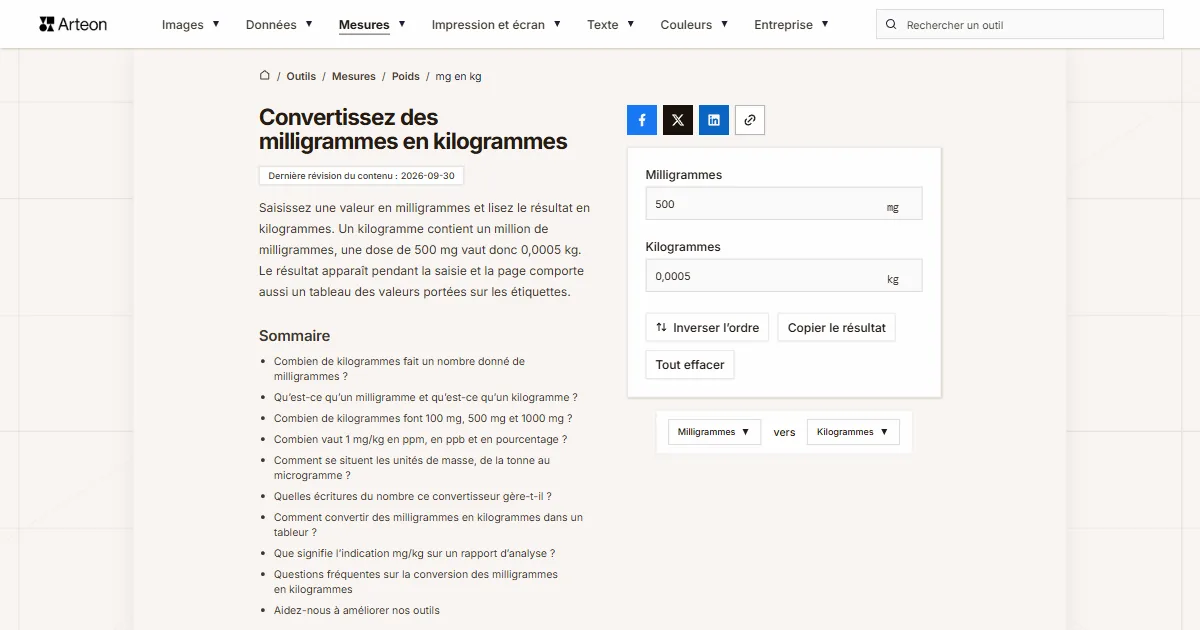This screenshot has height=630, width=1200.
Task: Jump to unités de masse section
Action: [x=412, y=468]
